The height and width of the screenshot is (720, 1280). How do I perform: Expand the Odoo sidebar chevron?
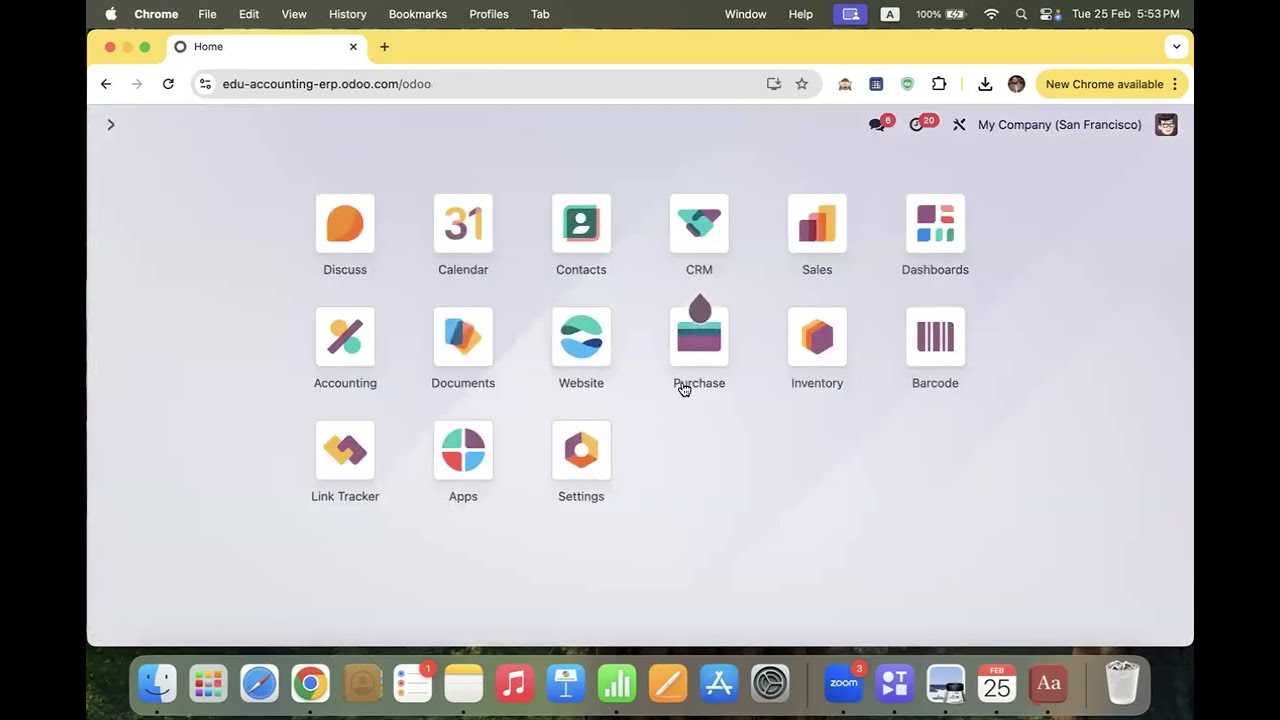pyautogui.click(x=111, y=125)
